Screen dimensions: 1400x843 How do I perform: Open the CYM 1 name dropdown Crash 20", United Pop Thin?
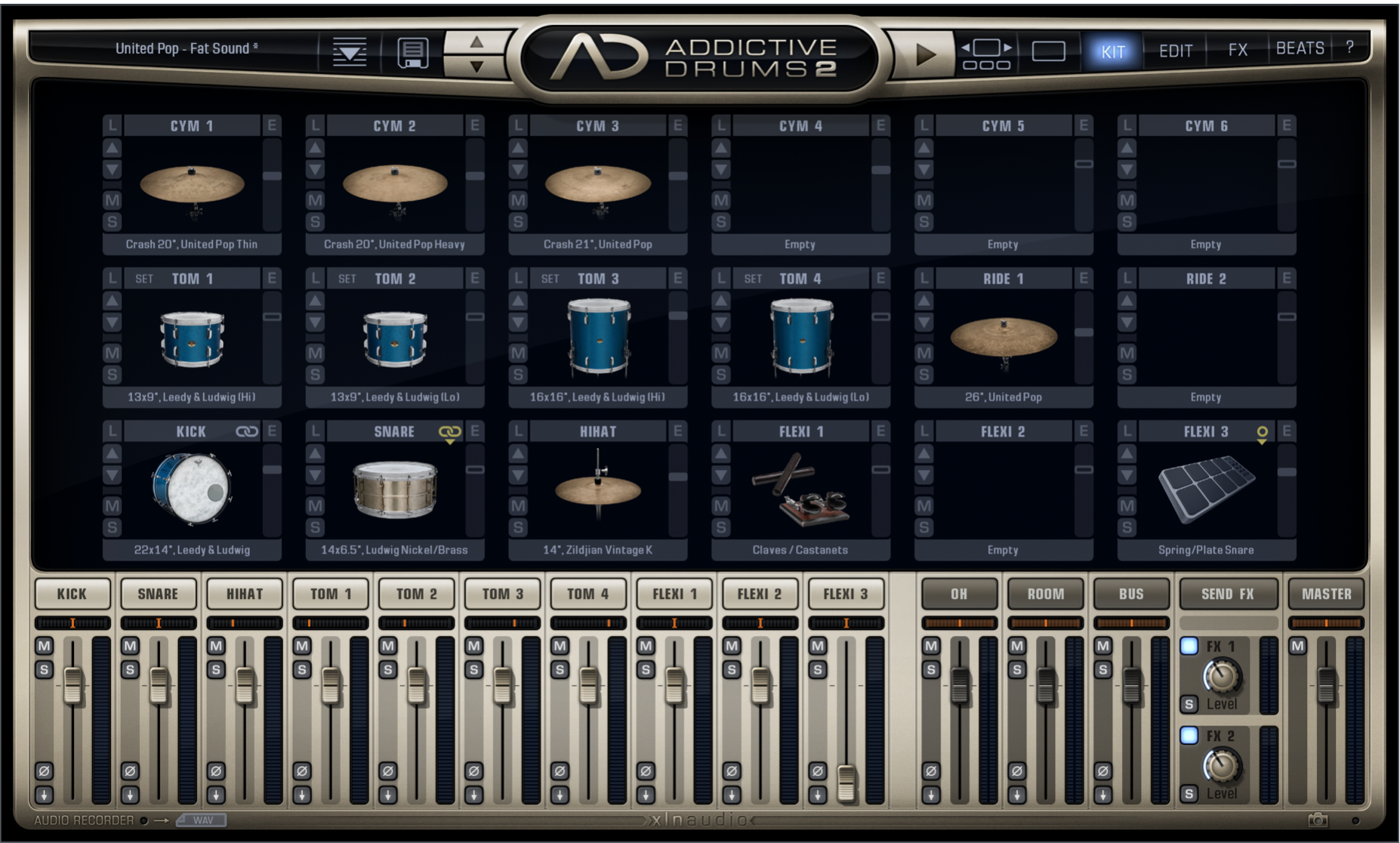point(192,245)
